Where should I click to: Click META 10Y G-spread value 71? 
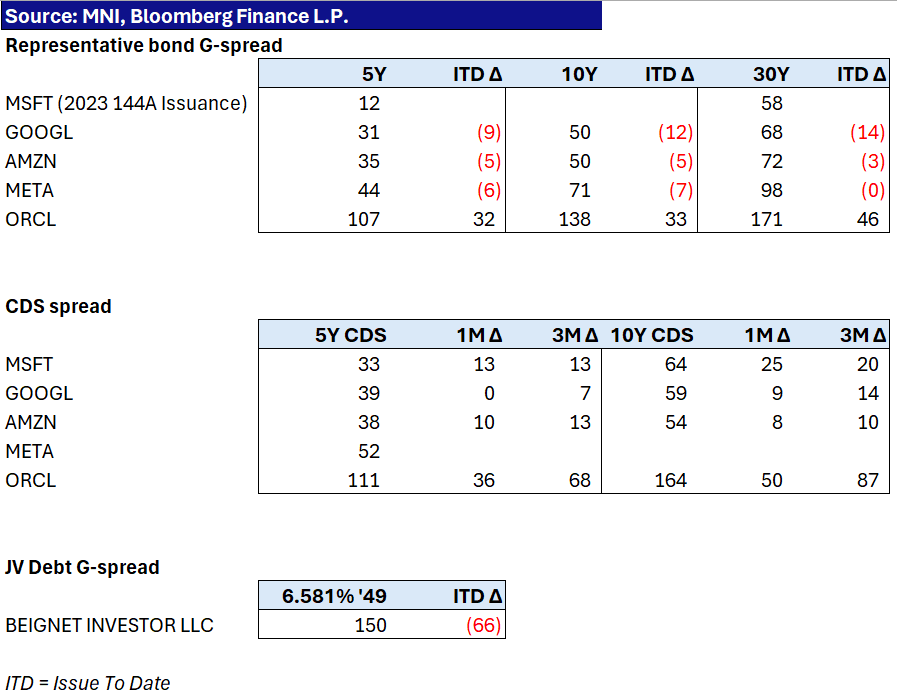pos(580,191)
